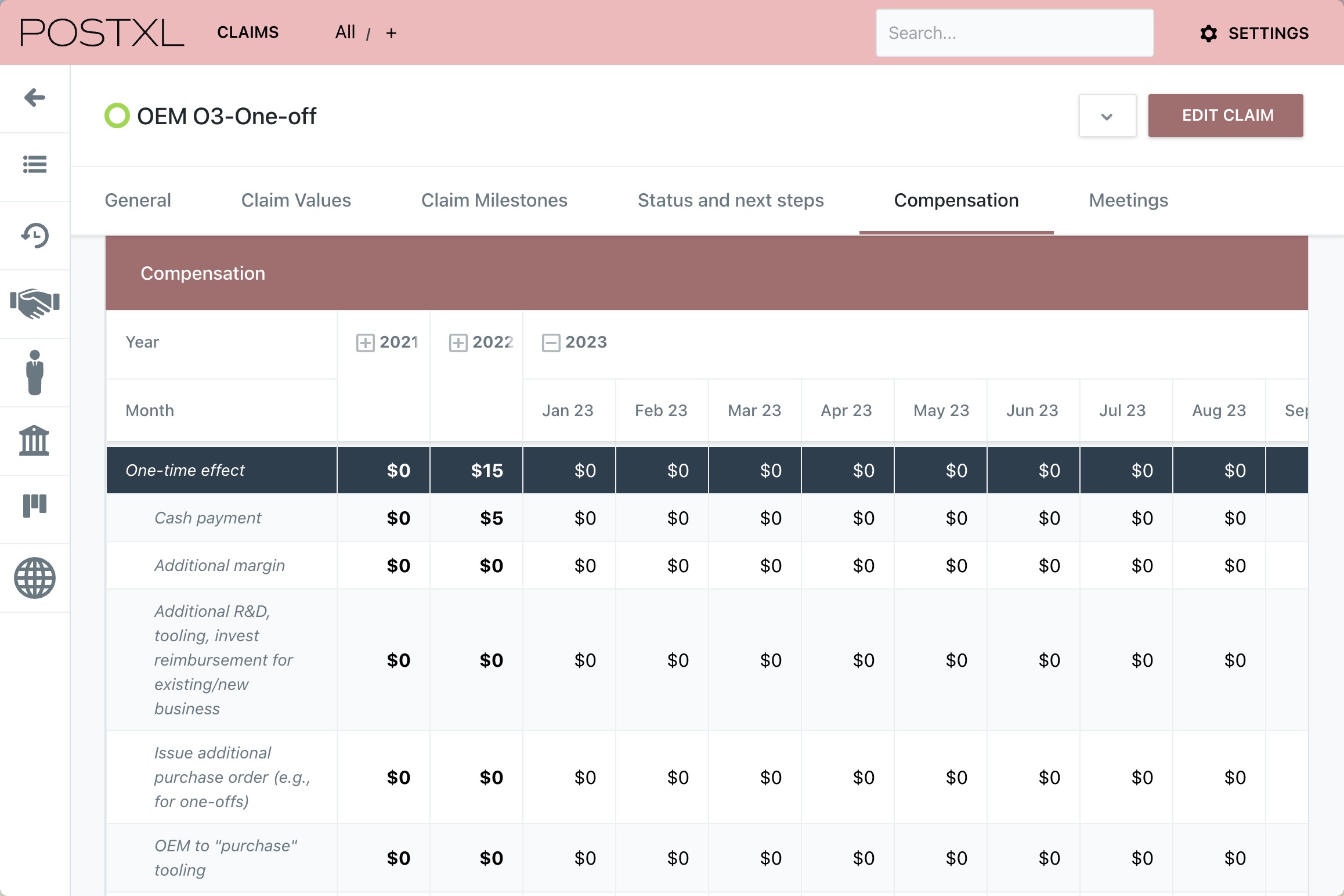Collapse the 2023 year column
This screenshot has width=1344, height=896.
(x=551, y=343)
